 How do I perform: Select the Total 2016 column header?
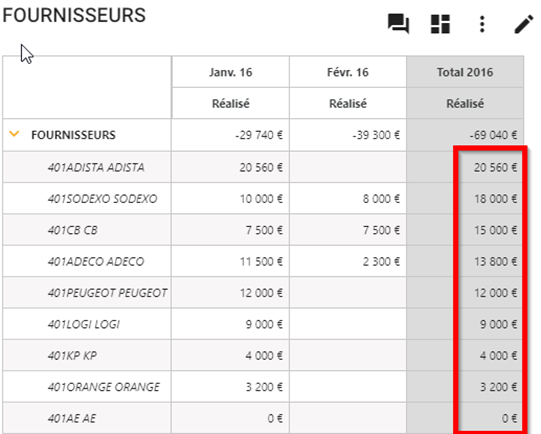point(465,72)
